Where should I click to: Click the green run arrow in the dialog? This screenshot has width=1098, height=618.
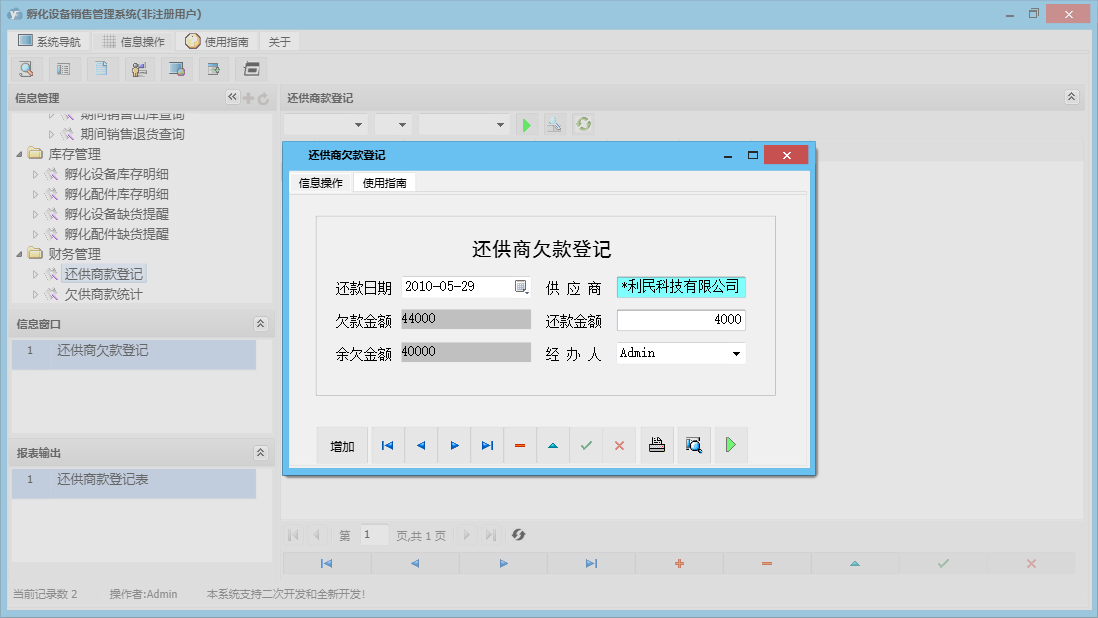[x=730, y=445]
